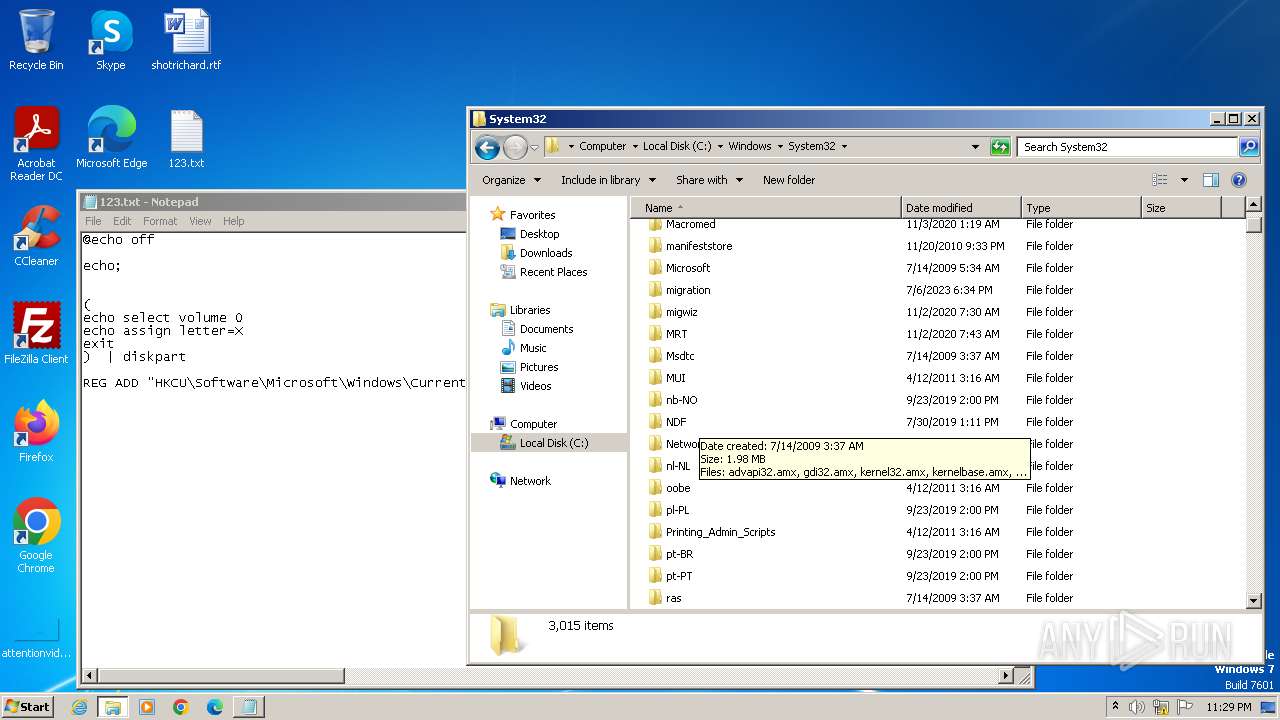Toggle the preview pane button in Explorer
The width and height of the screenshot is (1280, 720).
click(x=1211, y=180)
